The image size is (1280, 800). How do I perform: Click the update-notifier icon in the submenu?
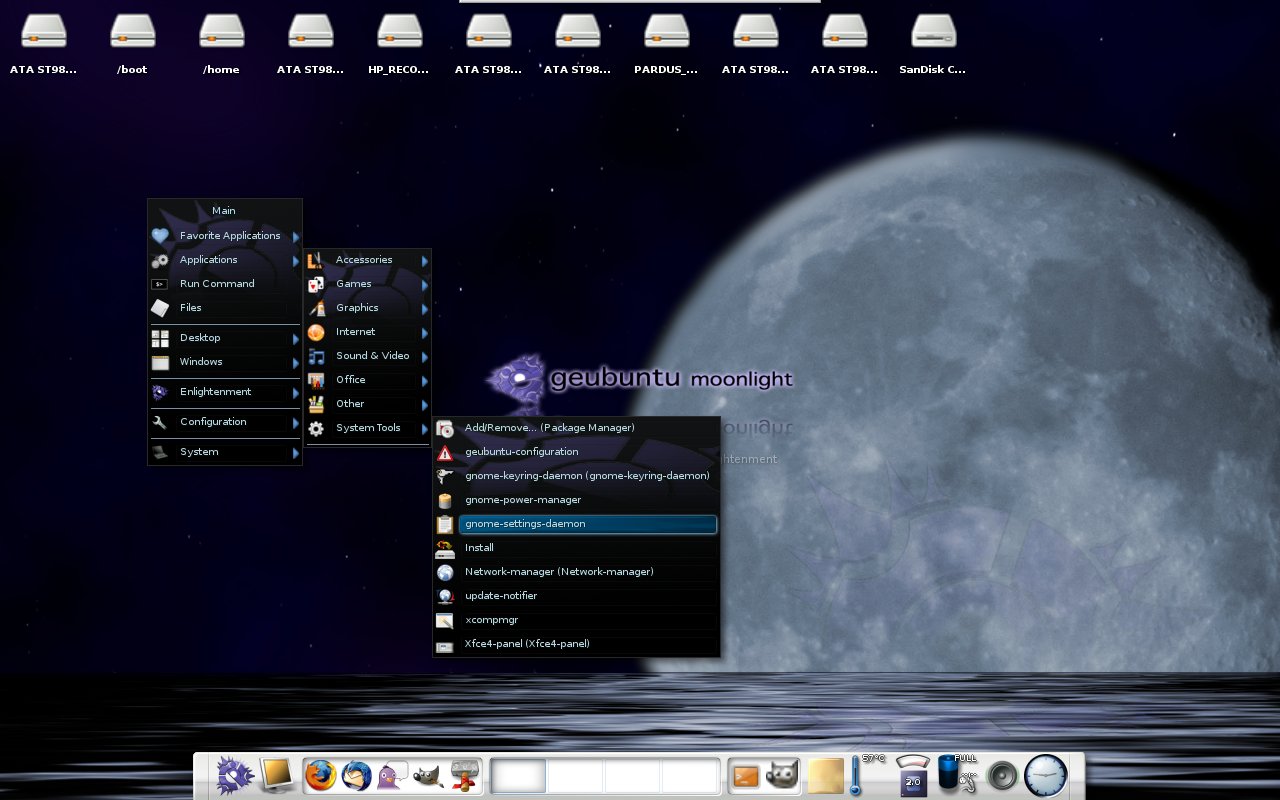click(x=445, y=596)
